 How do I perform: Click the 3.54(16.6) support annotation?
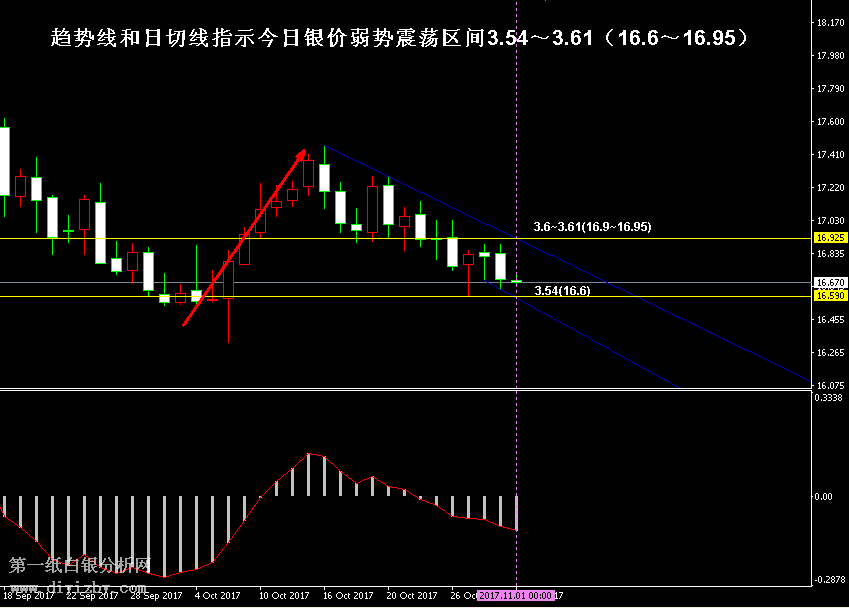tap(562, 291)
